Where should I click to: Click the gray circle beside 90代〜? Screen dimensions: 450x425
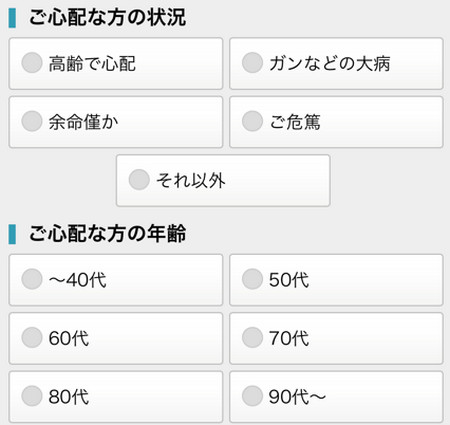coord(252,396)
